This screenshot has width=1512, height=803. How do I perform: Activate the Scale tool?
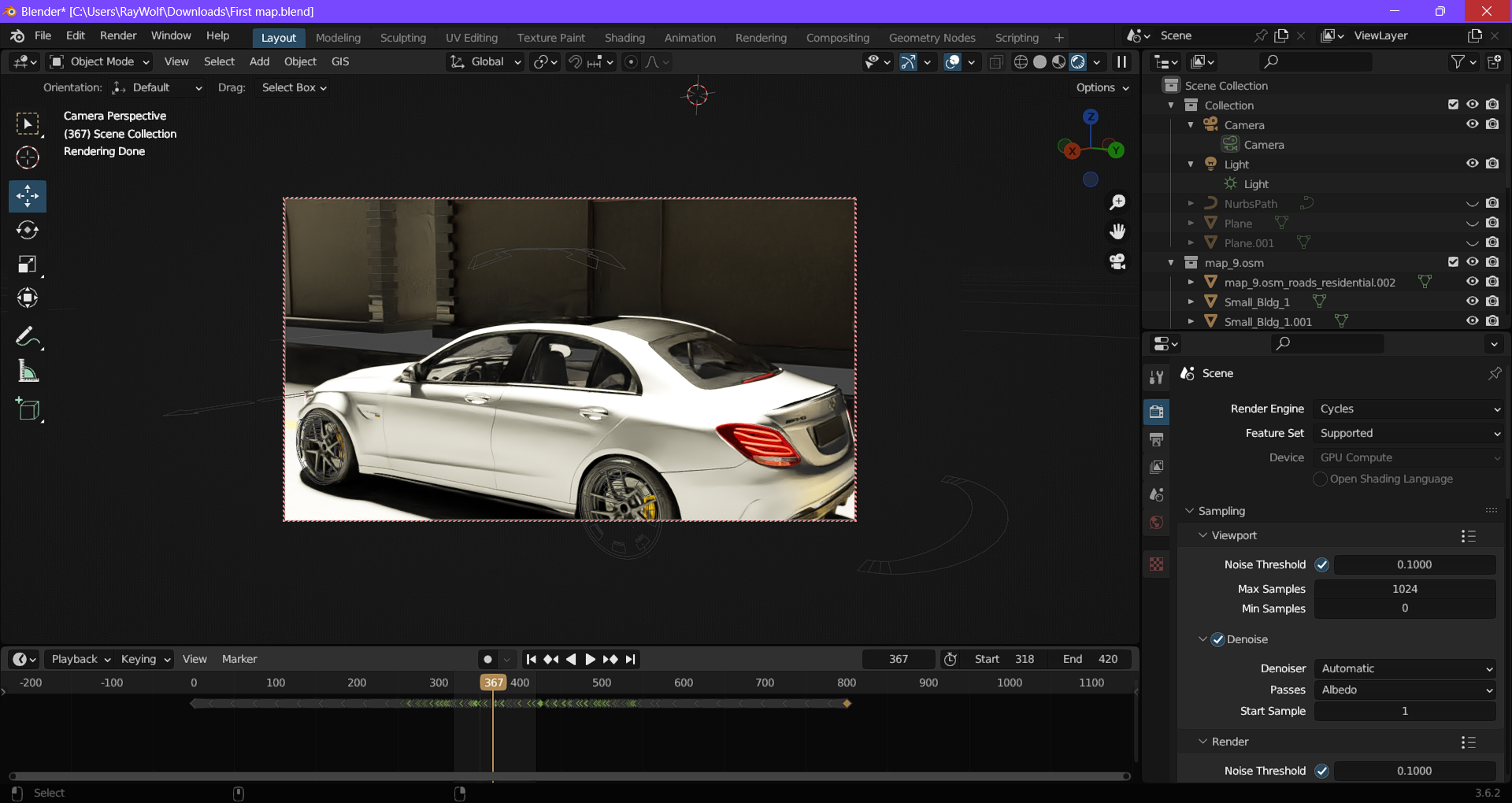[x=28, y=265]
